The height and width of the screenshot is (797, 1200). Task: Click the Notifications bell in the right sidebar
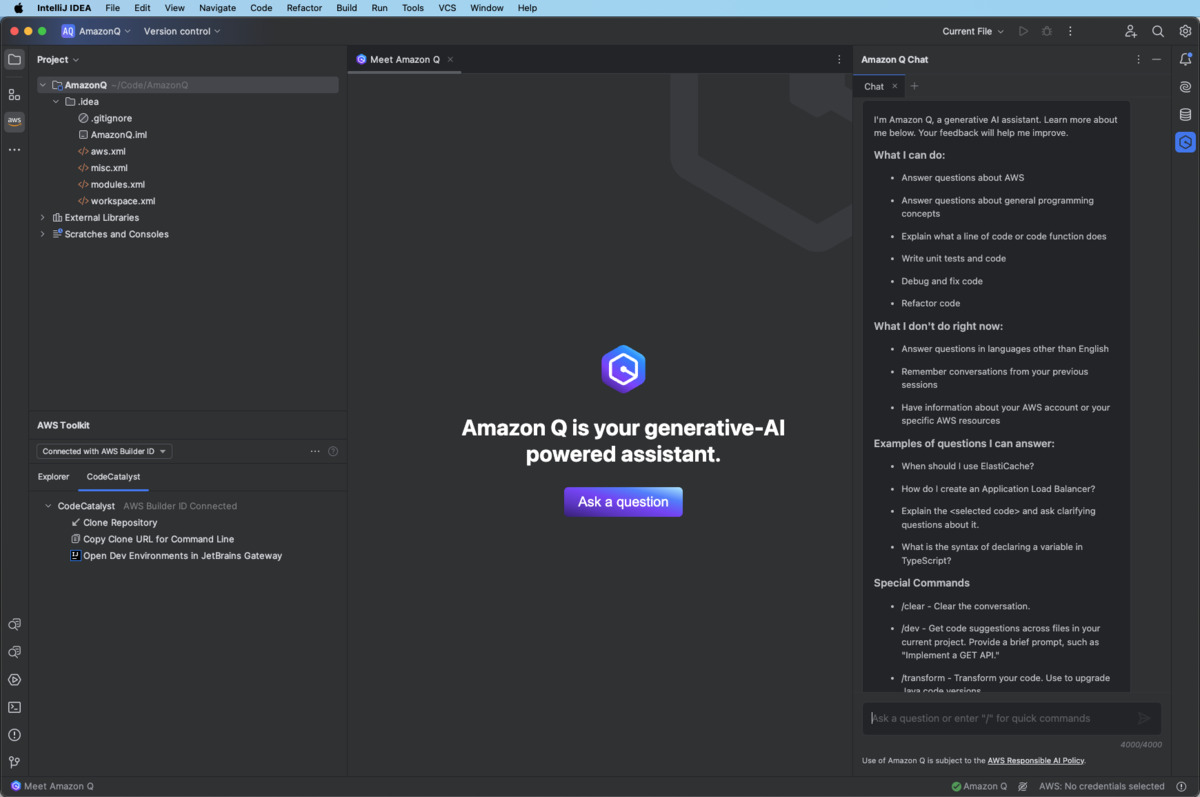point(1186,60)
